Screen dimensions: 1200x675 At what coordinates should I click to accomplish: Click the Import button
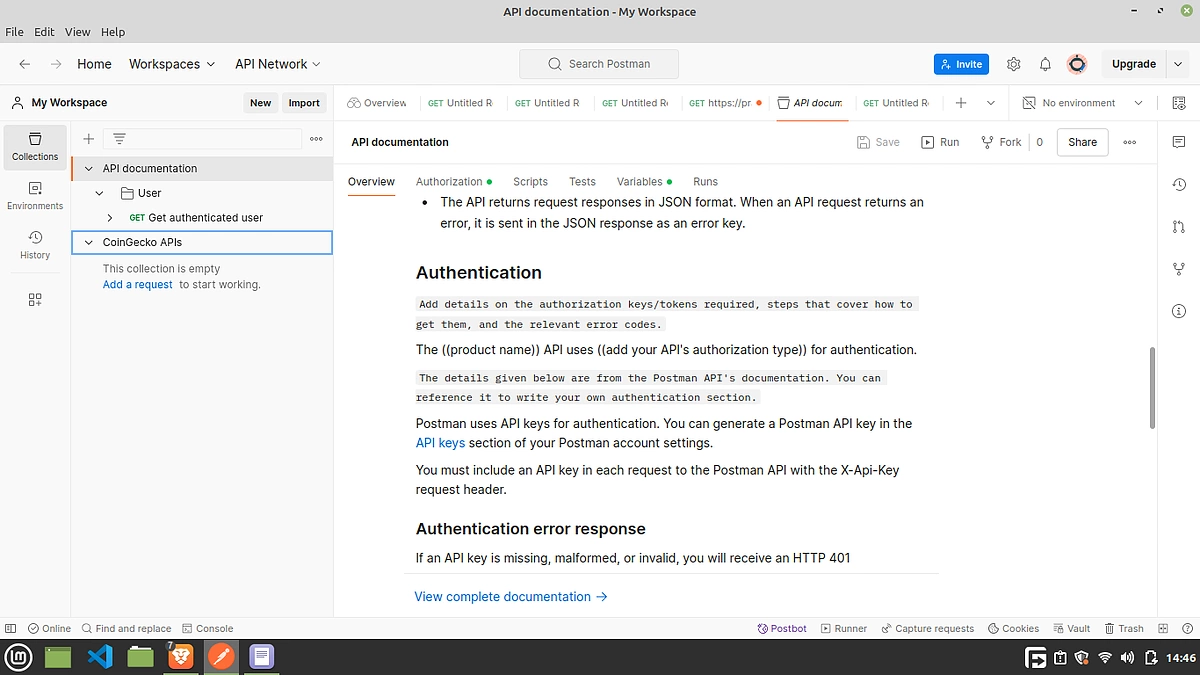[x=304, y=103]
